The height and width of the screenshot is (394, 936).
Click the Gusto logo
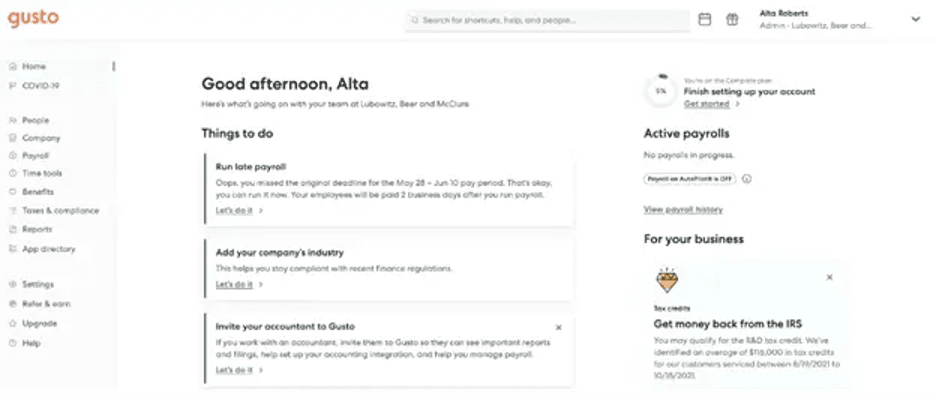pos(33,18)
